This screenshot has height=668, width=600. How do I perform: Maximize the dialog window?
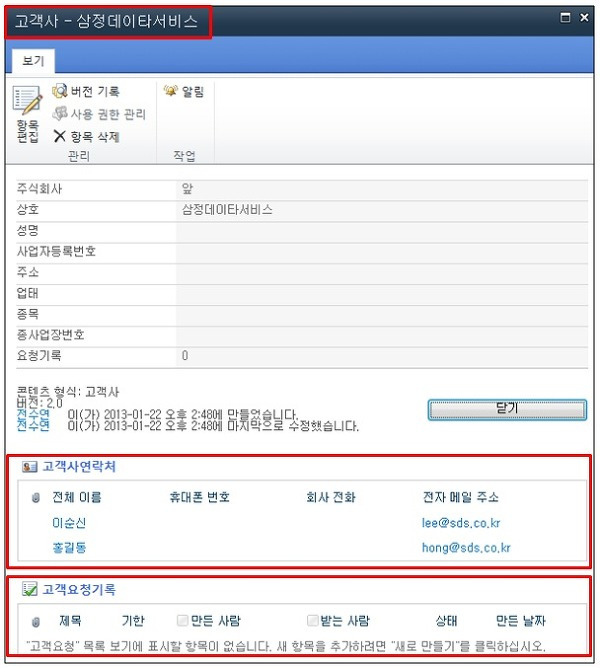pos(565,17)
